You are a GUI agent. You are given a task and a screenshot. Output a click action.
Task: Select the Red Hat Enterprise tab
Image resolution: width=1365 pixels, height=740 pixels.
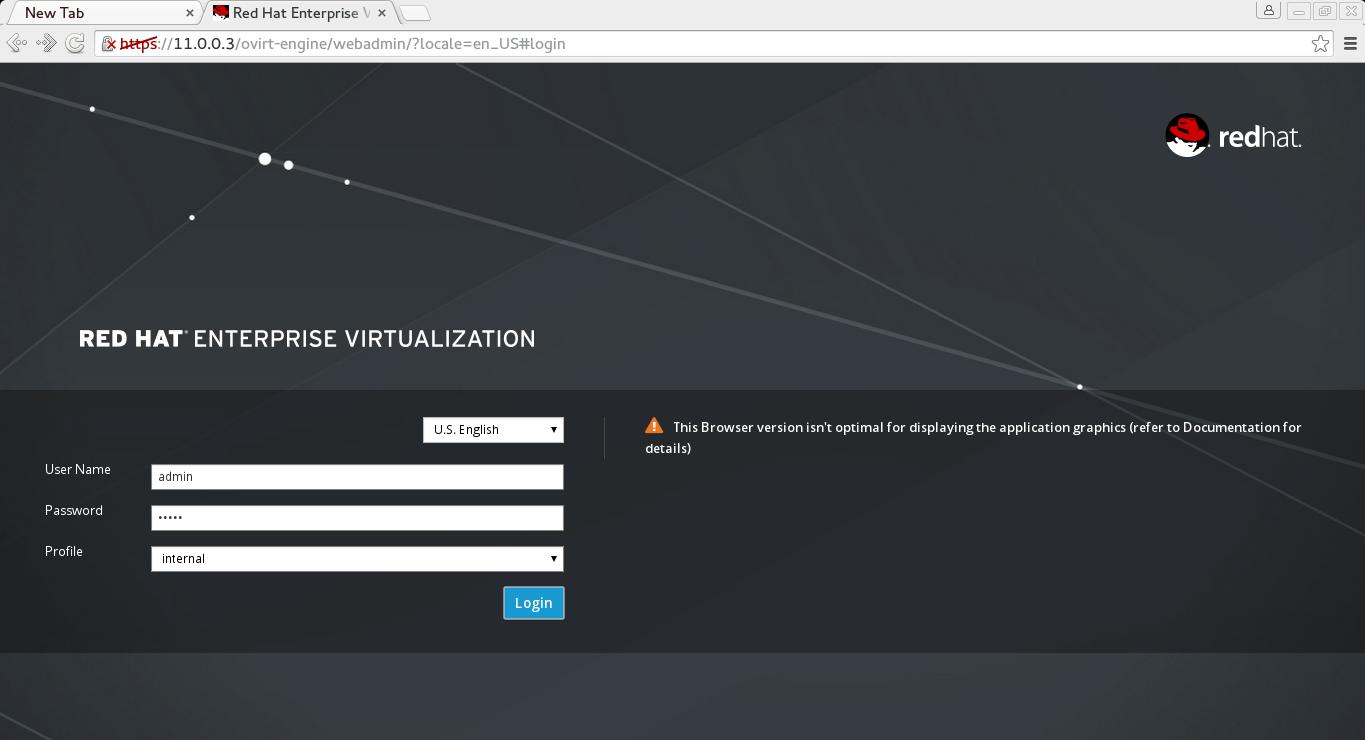[300, 13]
